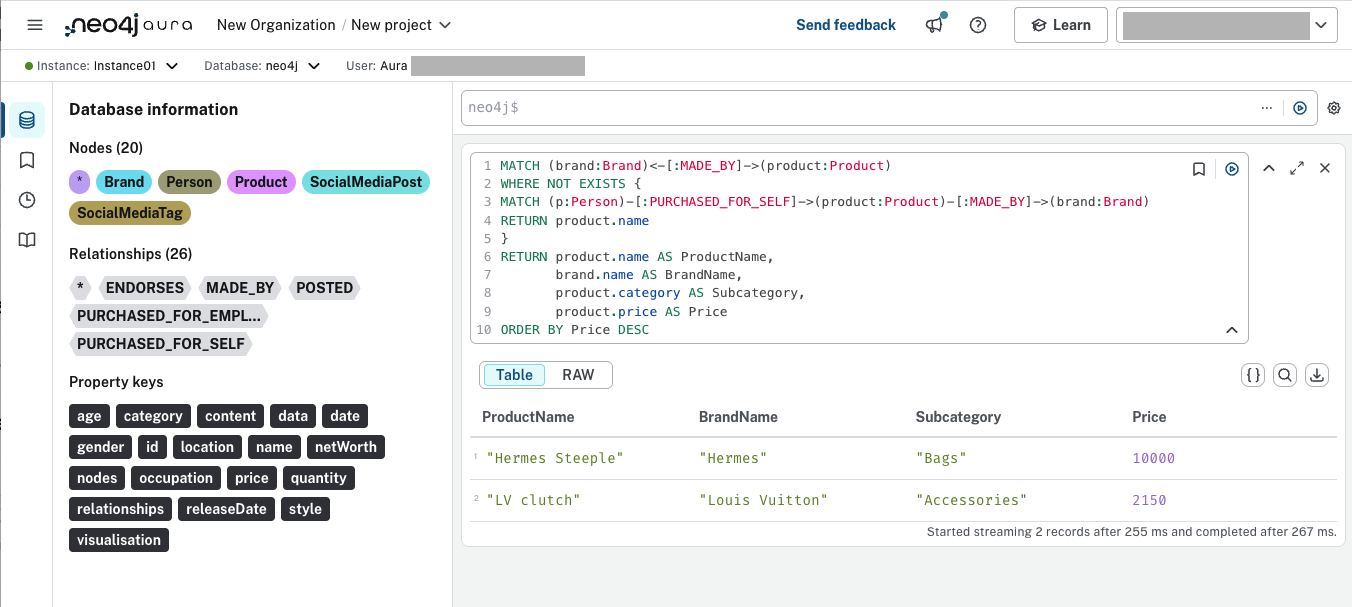
Task: Open the neo4j database dropdown
Action: pyautogui.click(x=314, y=66)
